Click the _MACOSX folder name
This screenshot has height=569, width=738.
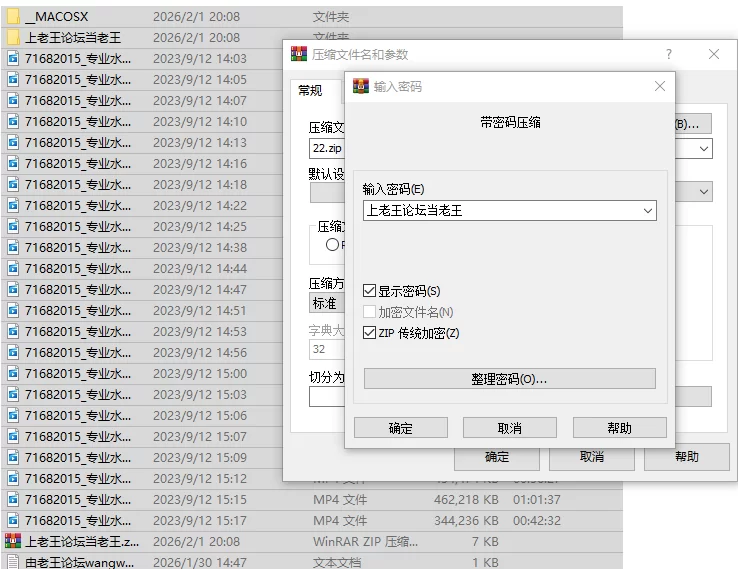(56, 16)
